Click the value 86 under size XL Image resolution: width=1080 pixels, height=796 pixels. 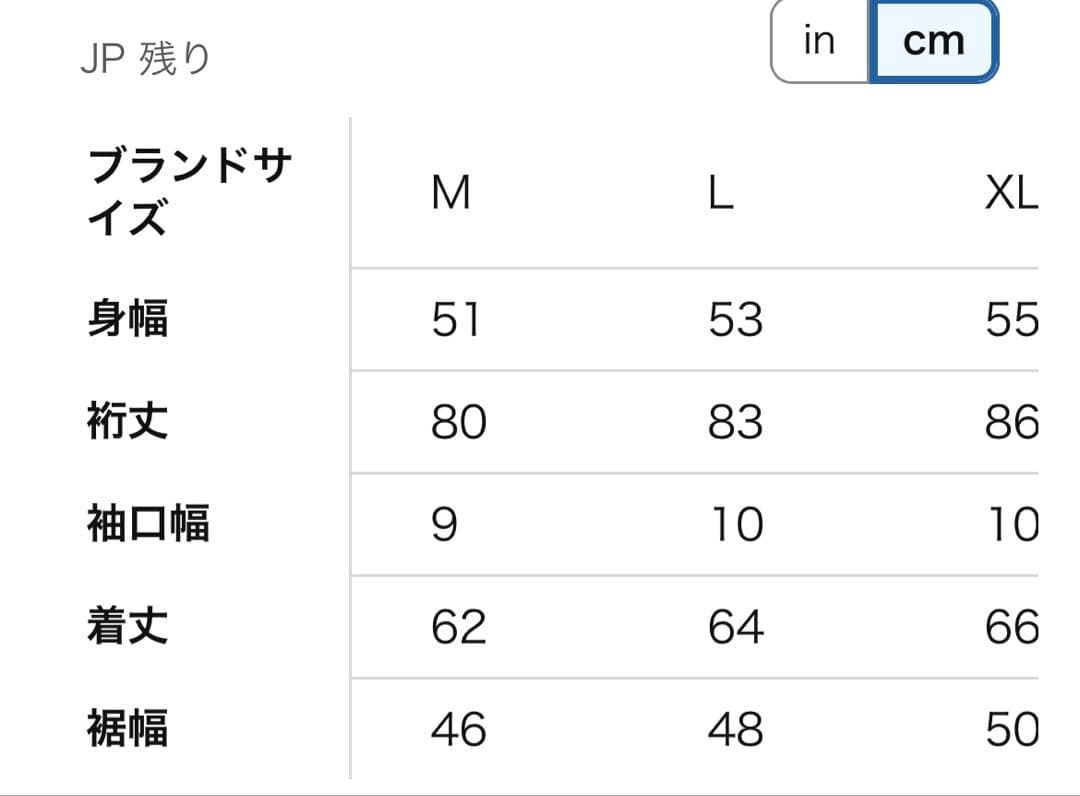click(x=1011, y=421)
